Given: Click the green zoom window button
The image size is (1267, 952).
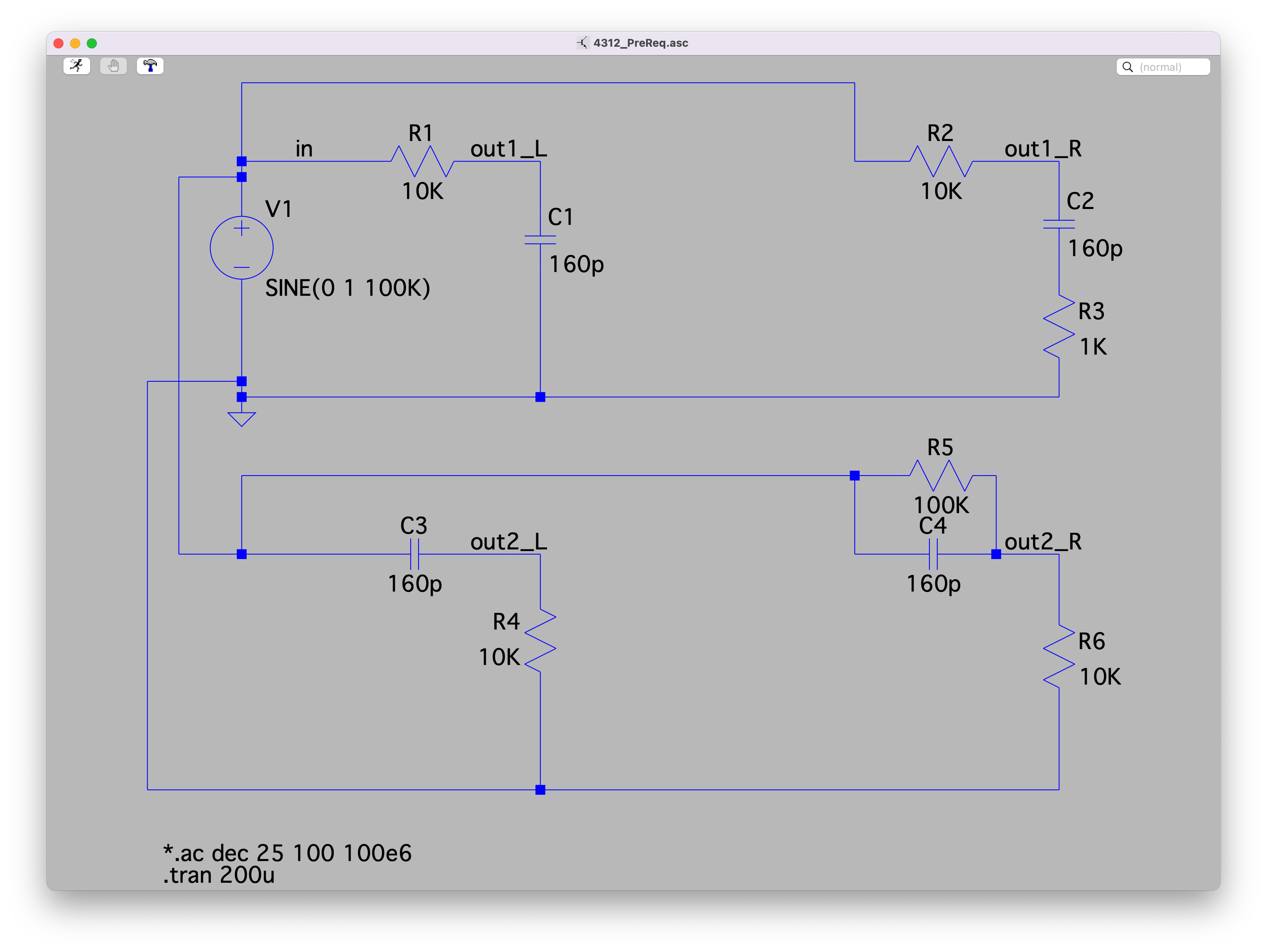Looking at the screenshot, I should click(x=92, y=43).
